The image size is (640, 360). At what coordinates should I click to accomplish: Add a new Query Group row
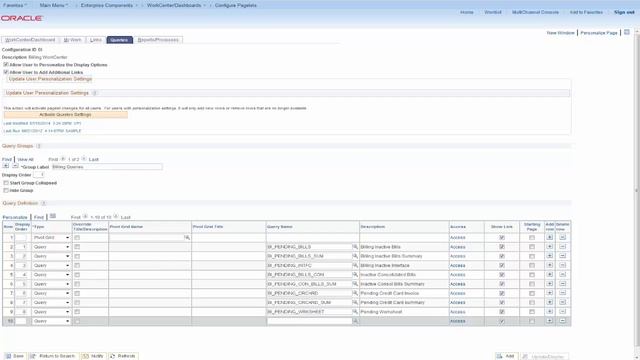[6, 166]
